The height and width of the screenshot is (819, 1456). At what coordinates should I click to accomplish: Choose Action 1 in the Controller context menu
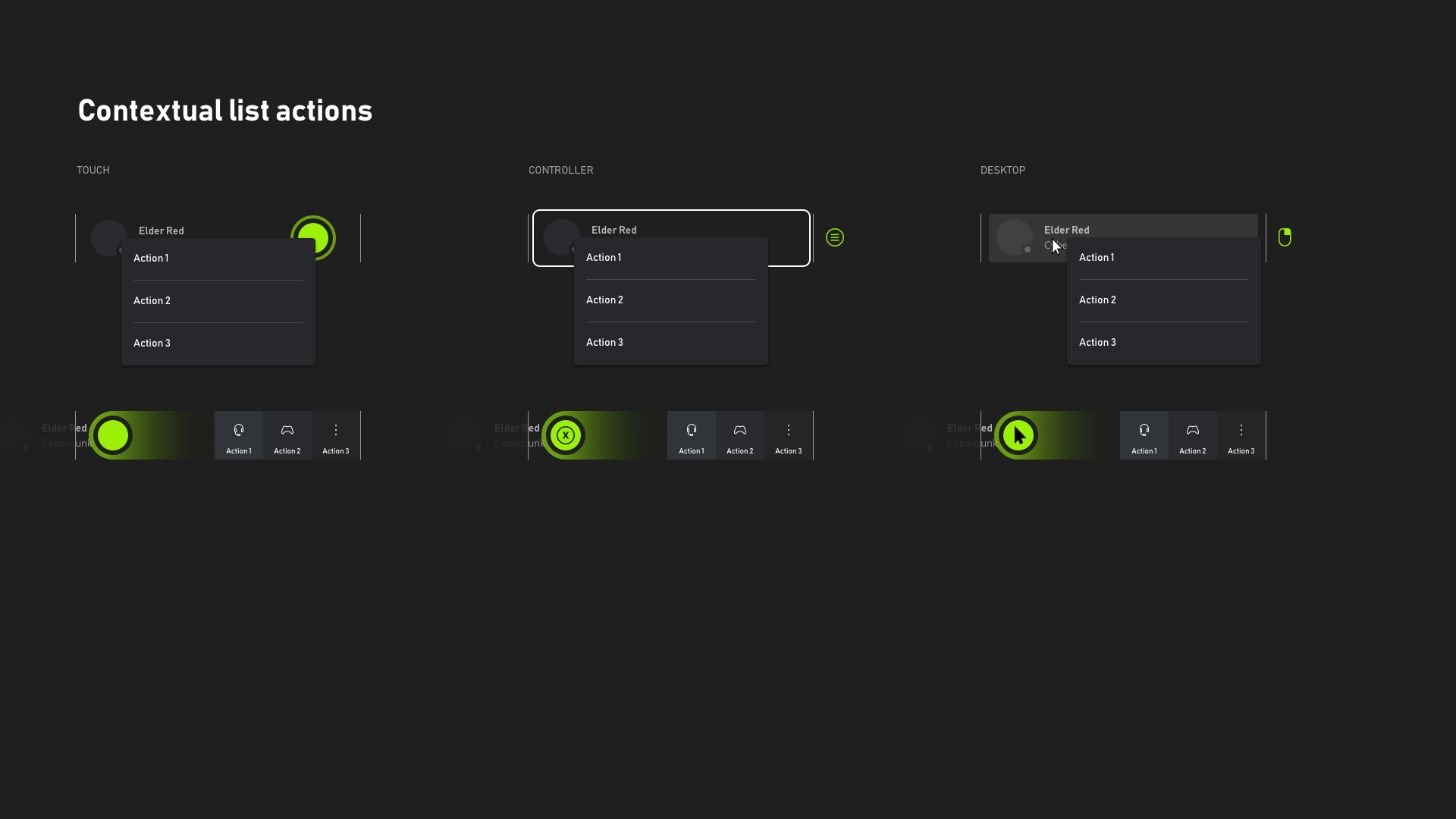click(671, 258)
